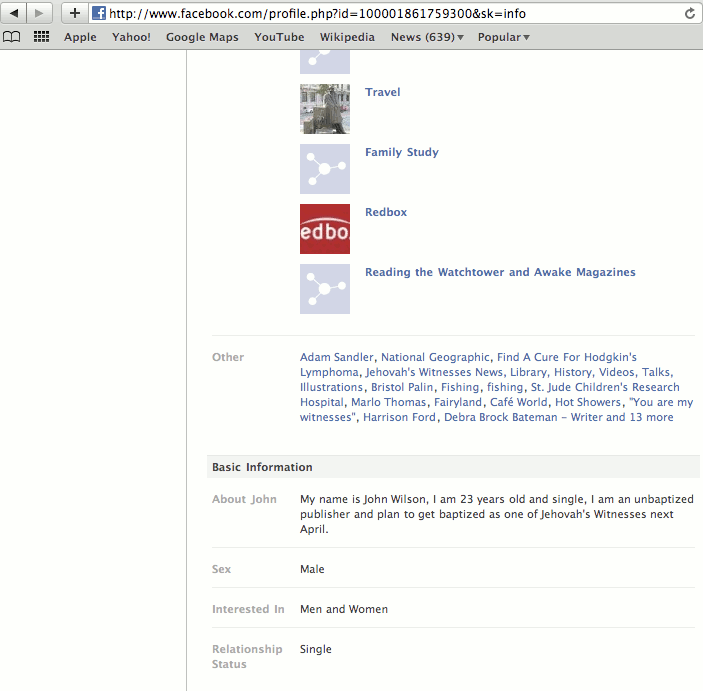
Task: Open the Café World link
Action: (x=518, y=402)
